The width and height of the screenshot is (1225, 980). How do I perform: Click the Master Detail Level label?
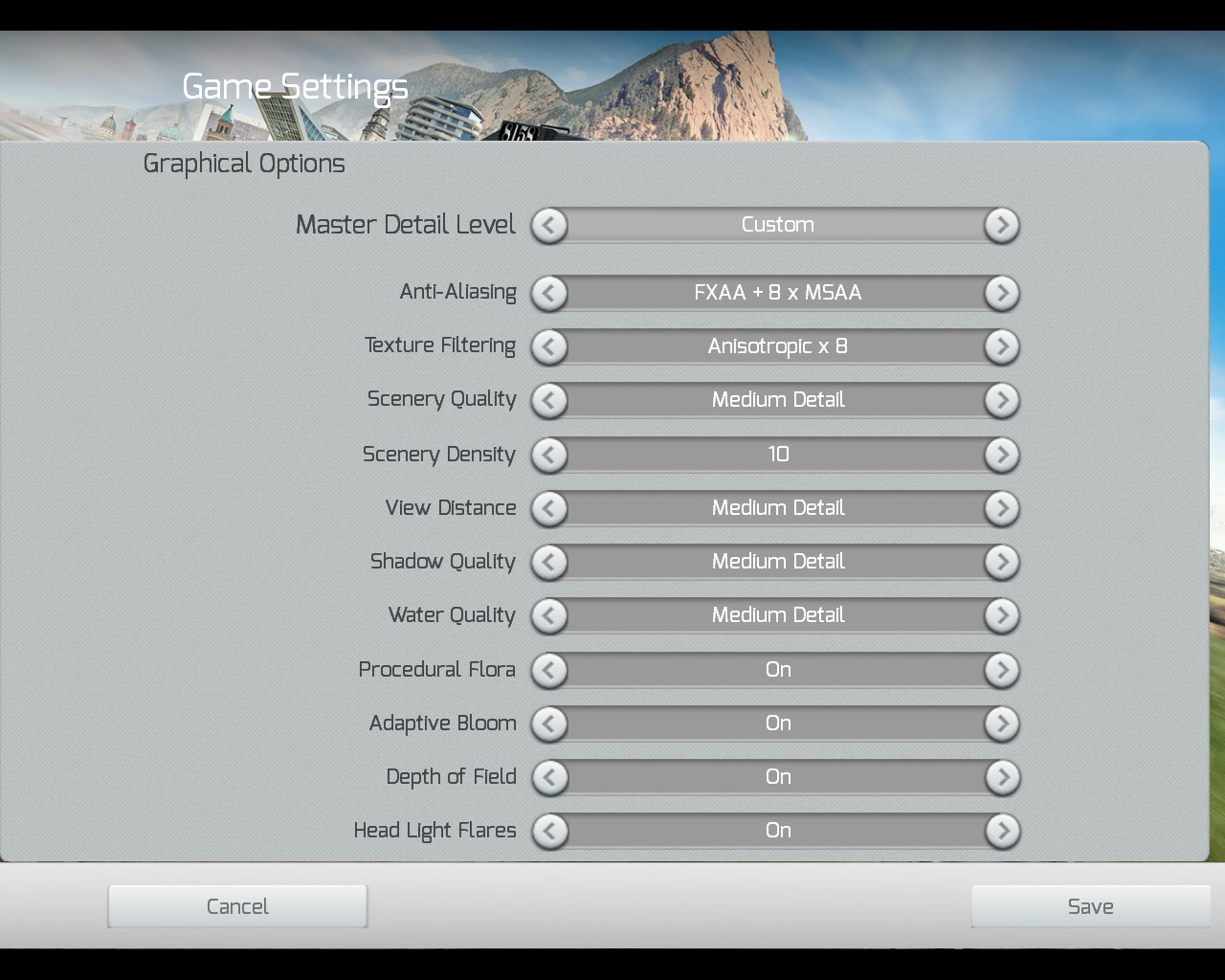(x=406, y=225)
